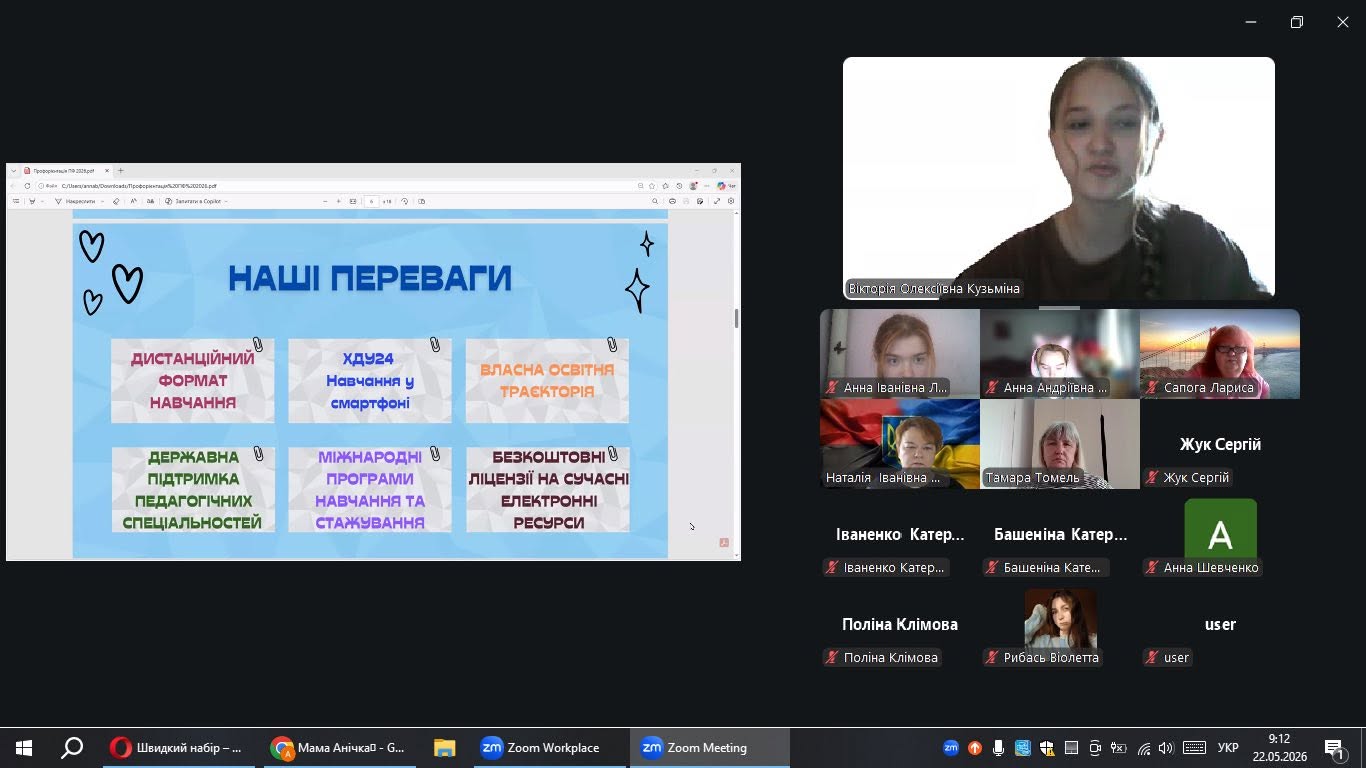
Task: Click Вікторія Олексіївна Кузьміна name label
Action: coord(933,289)
